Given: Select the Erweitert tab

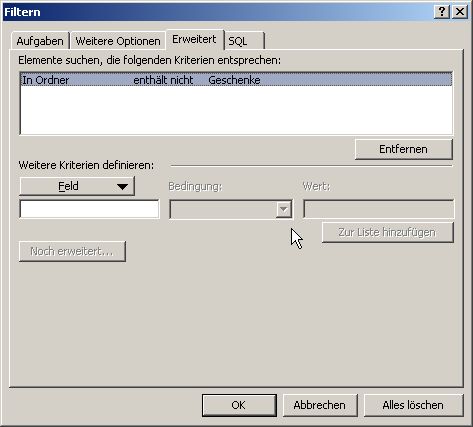Looking at the screenshot, I should click(x=195, y=40).
